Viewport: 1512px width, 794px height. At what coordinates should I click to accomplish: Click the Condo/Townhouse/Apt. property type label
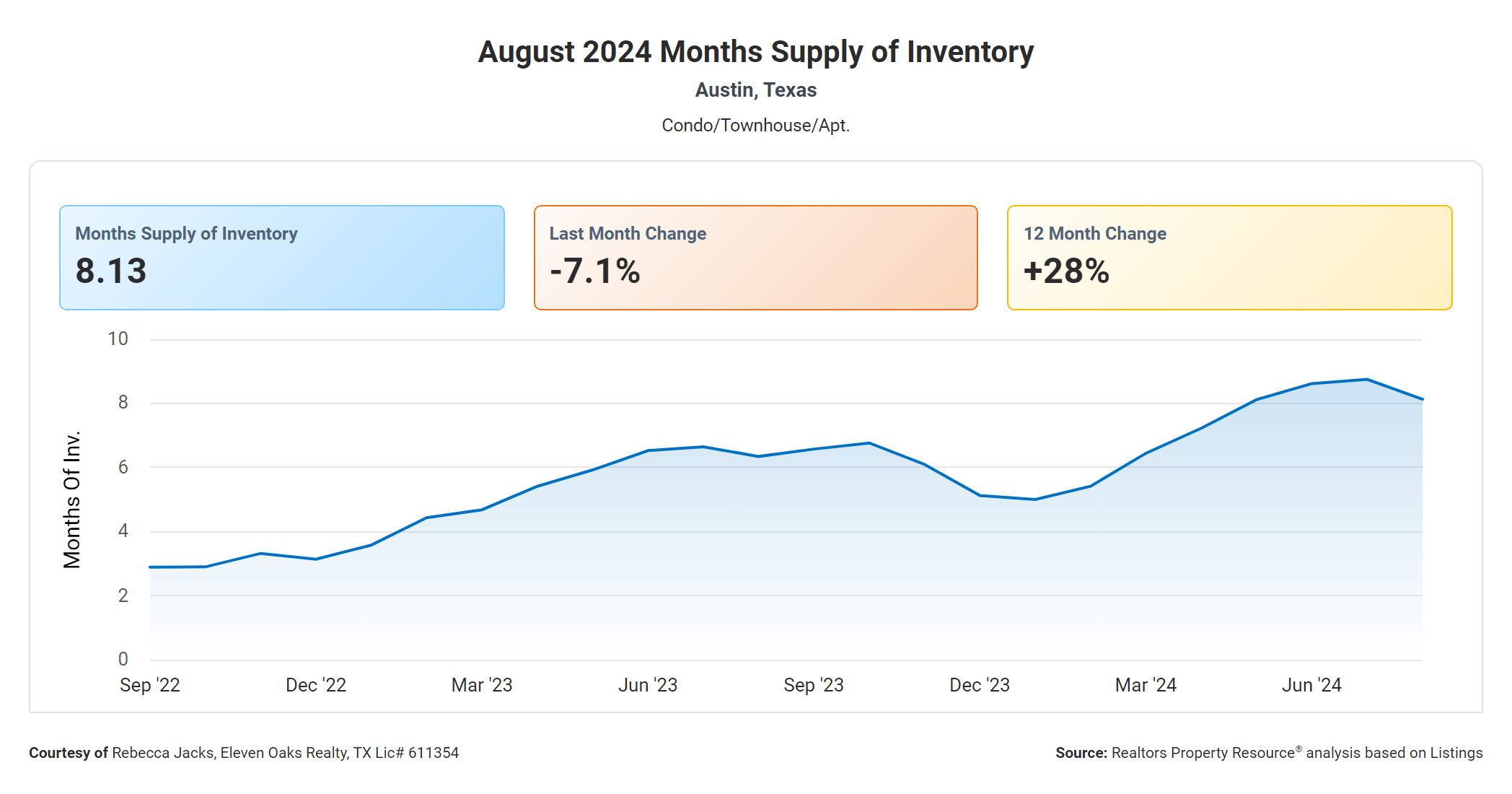(x=755, y=126)
